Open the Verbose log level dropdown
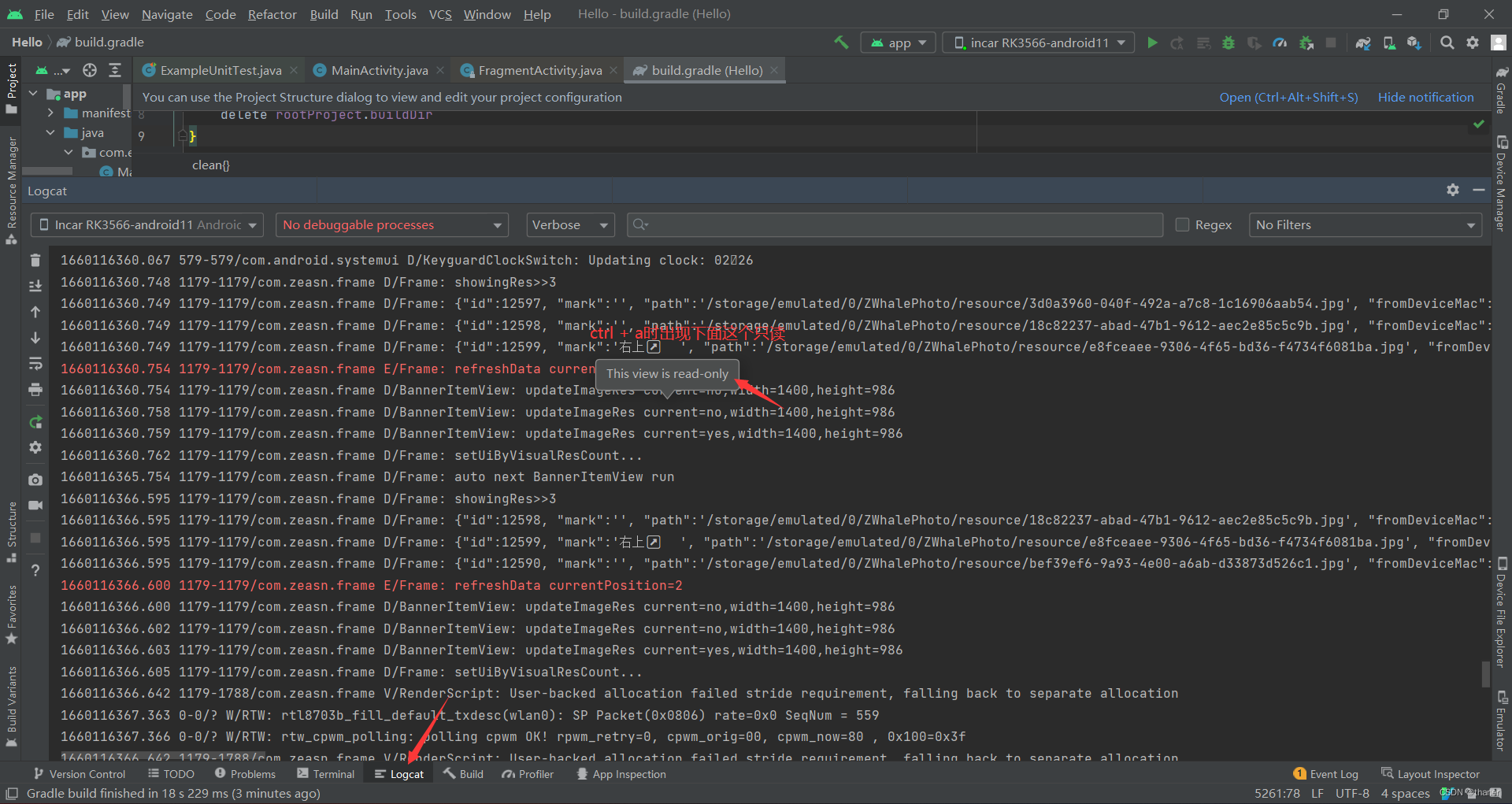This screenshot has height=804, width=1512. tap(569, 224)
